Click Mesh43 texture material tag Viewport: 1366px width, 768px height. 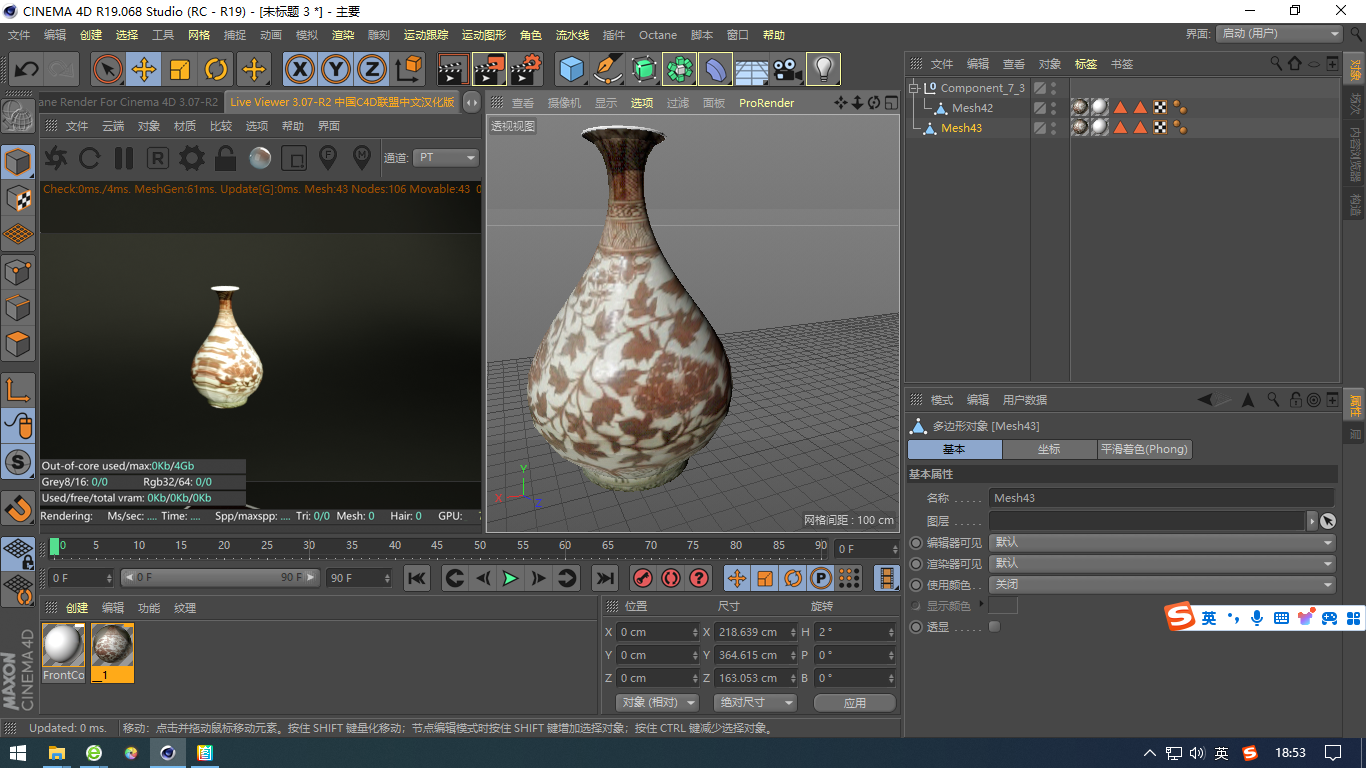tap(1079, 128)
